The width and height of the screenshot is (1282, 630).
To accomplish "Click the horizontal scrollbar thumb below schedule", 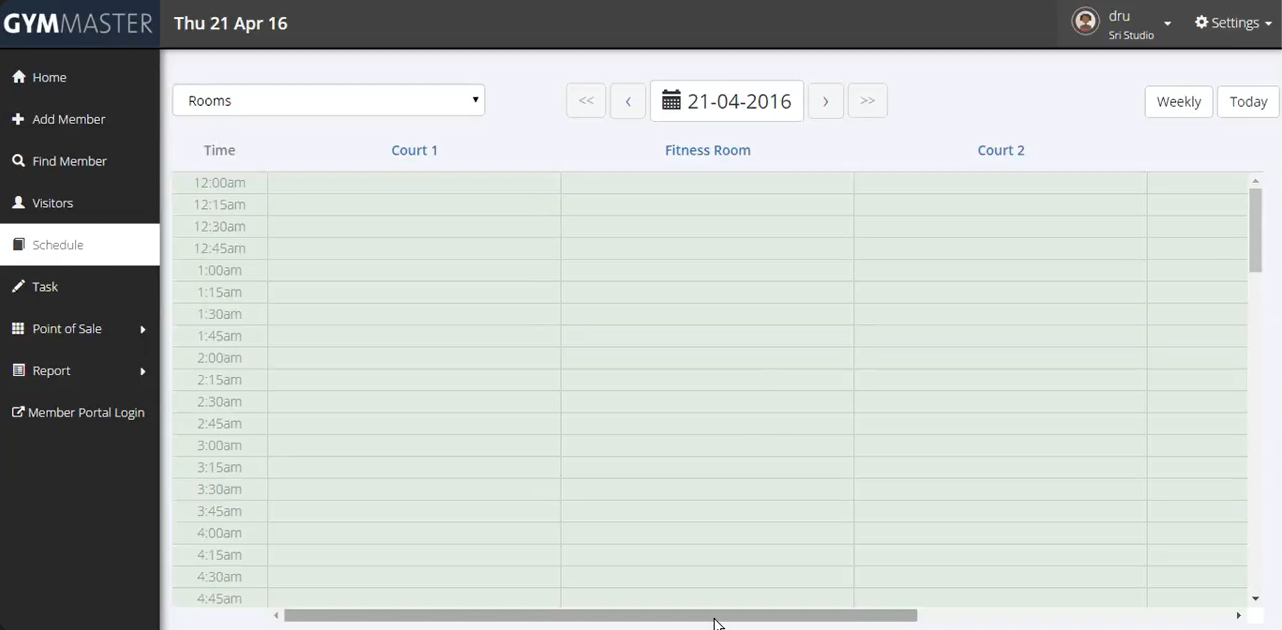I will pyautogui.click(x=600, y=616).
